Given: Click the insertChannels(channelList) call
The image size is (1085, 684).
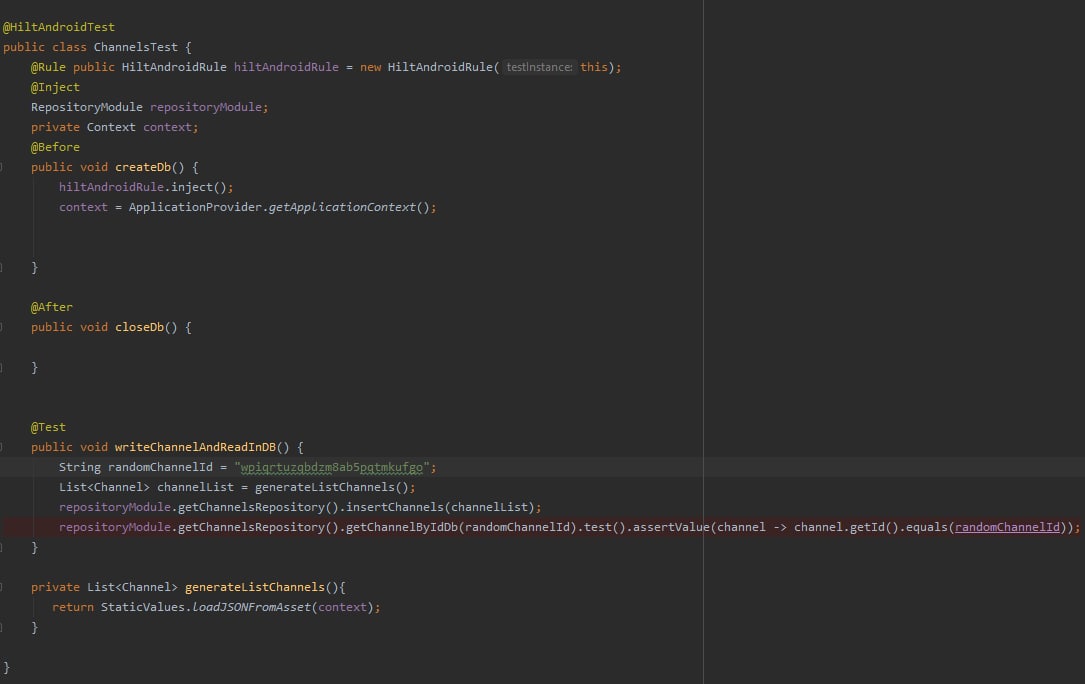Looking at the screenshot, I should pos(440,507).
